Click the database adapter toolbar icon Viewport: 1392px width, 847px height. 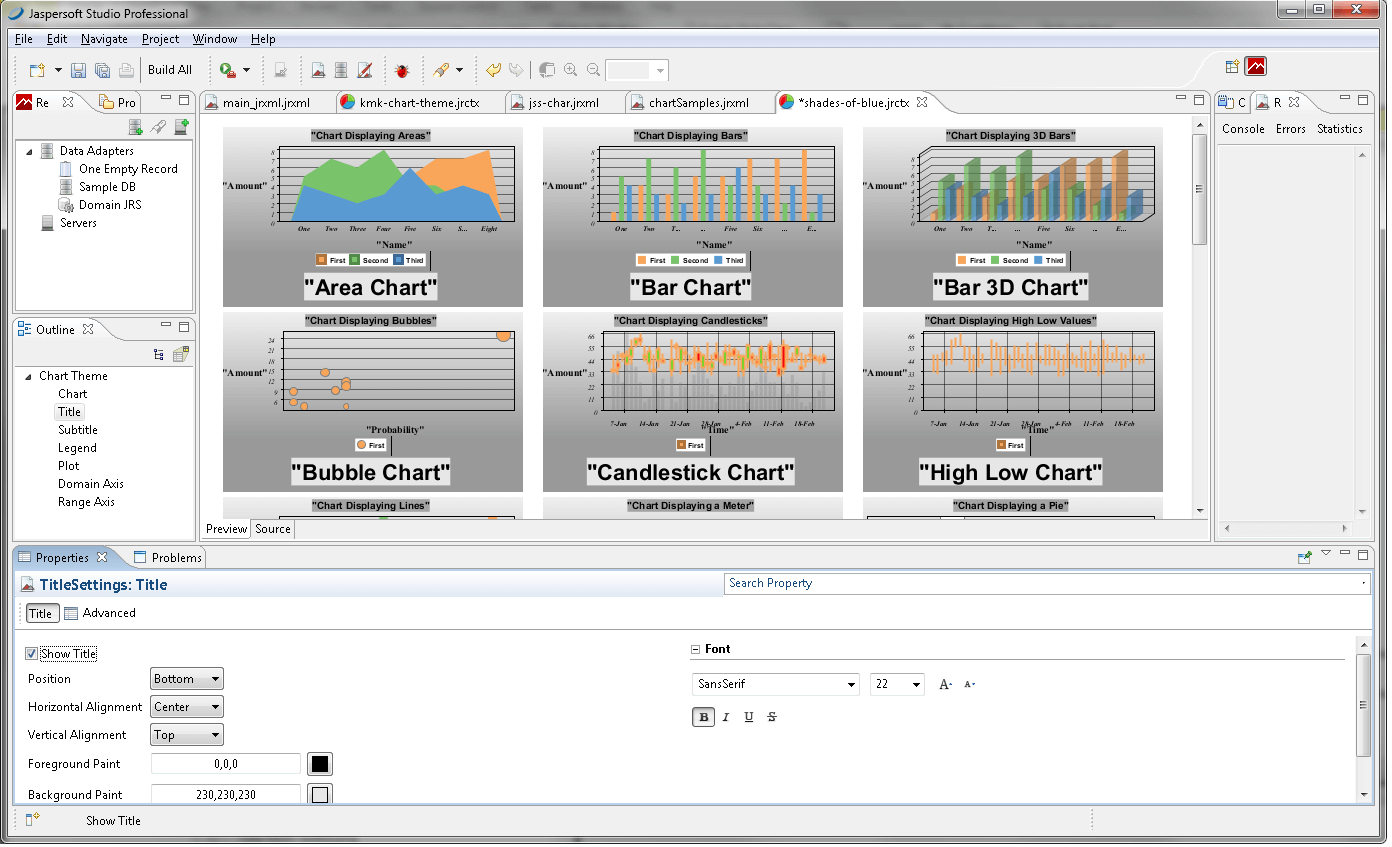point(341,70)
